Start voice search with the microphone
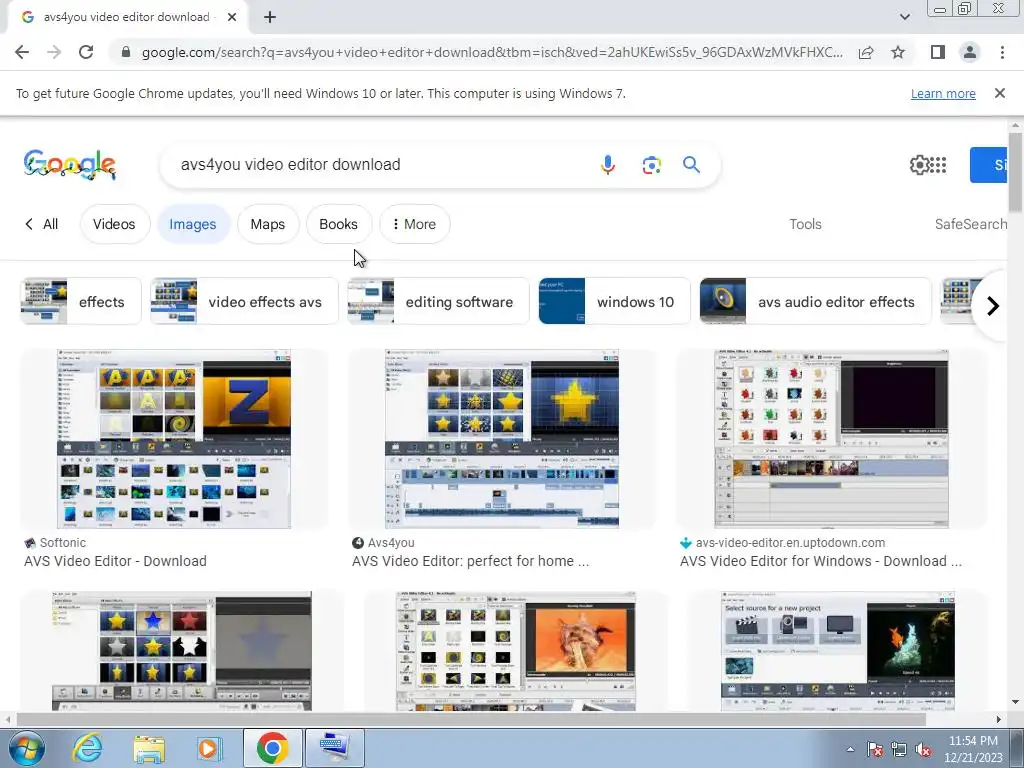 pos(607,165)
